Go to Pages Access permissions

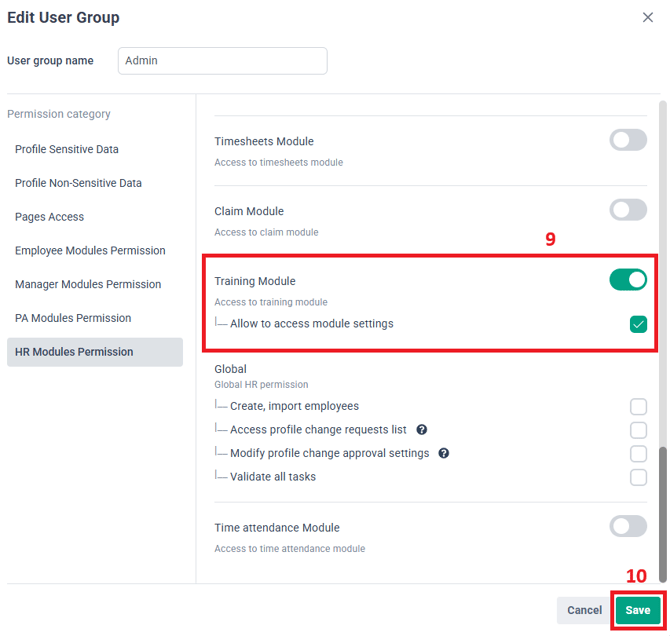point(50,217)
